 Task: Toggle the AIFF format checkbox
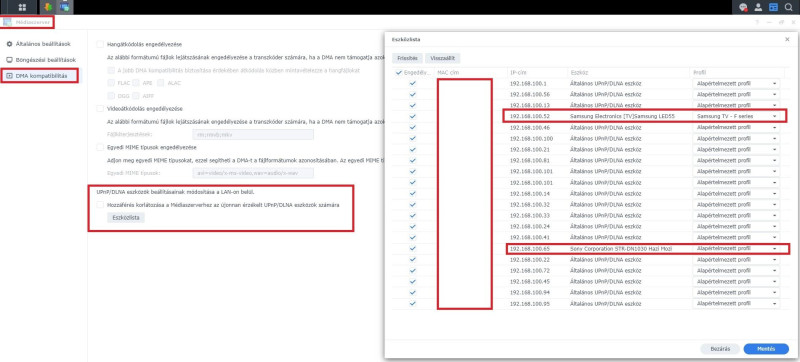136,96
